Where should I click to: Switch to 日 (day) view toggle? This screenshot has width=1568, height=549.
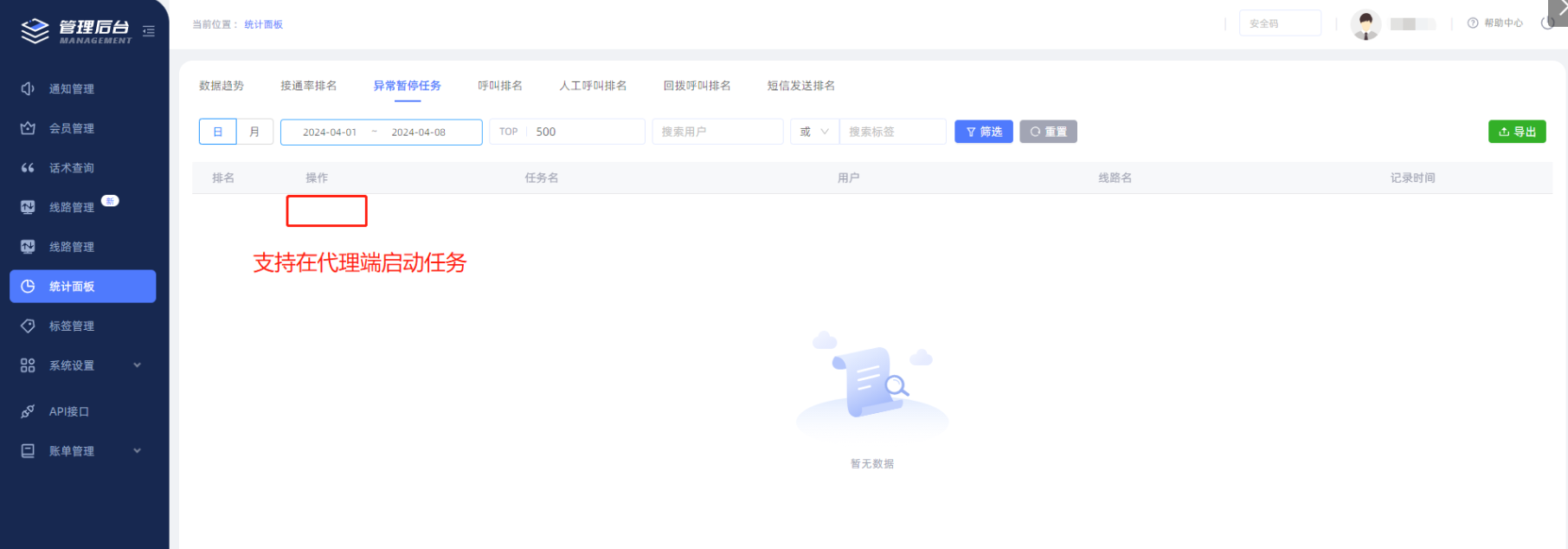218,132
